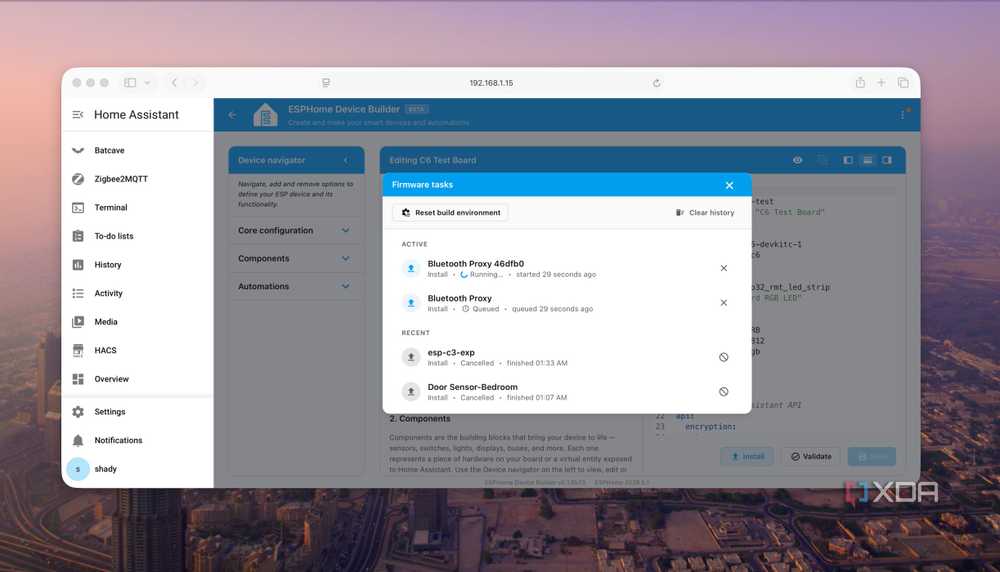Expand Automations section
The height and width of the screenshot is (572, 1000).
[296, 286]
